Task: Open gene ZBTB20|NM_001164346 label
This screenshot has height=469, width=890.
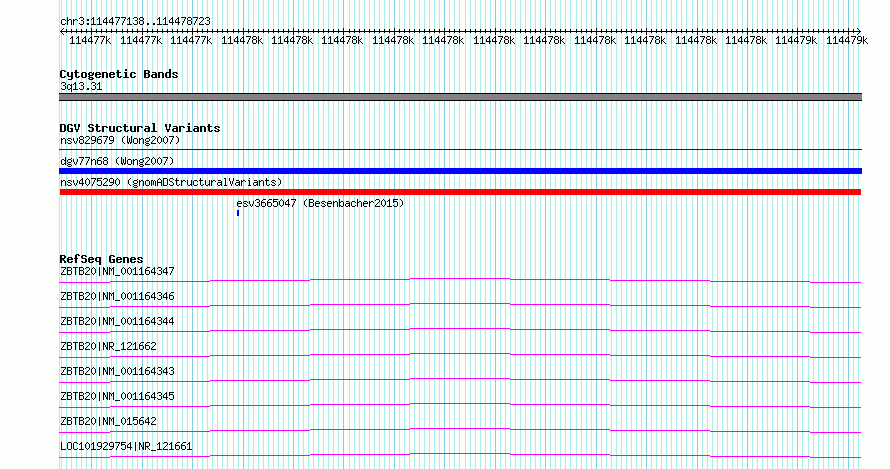Action: [117, 296]
